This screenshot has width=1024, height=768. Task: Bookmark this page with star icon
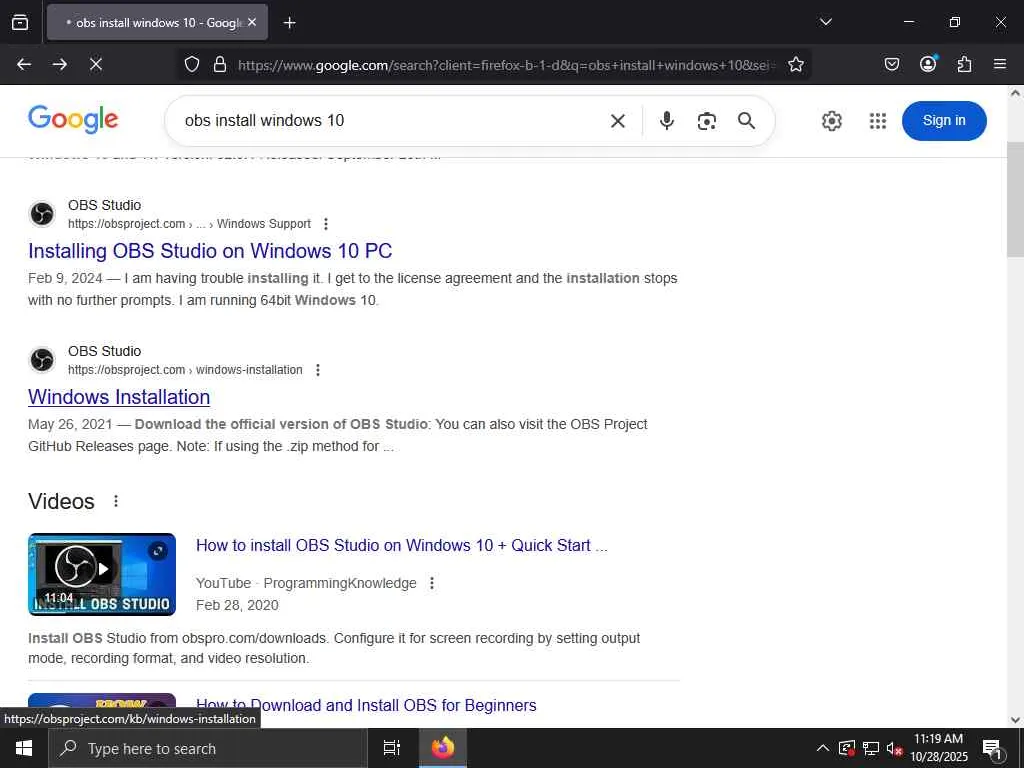pos(795,64)
